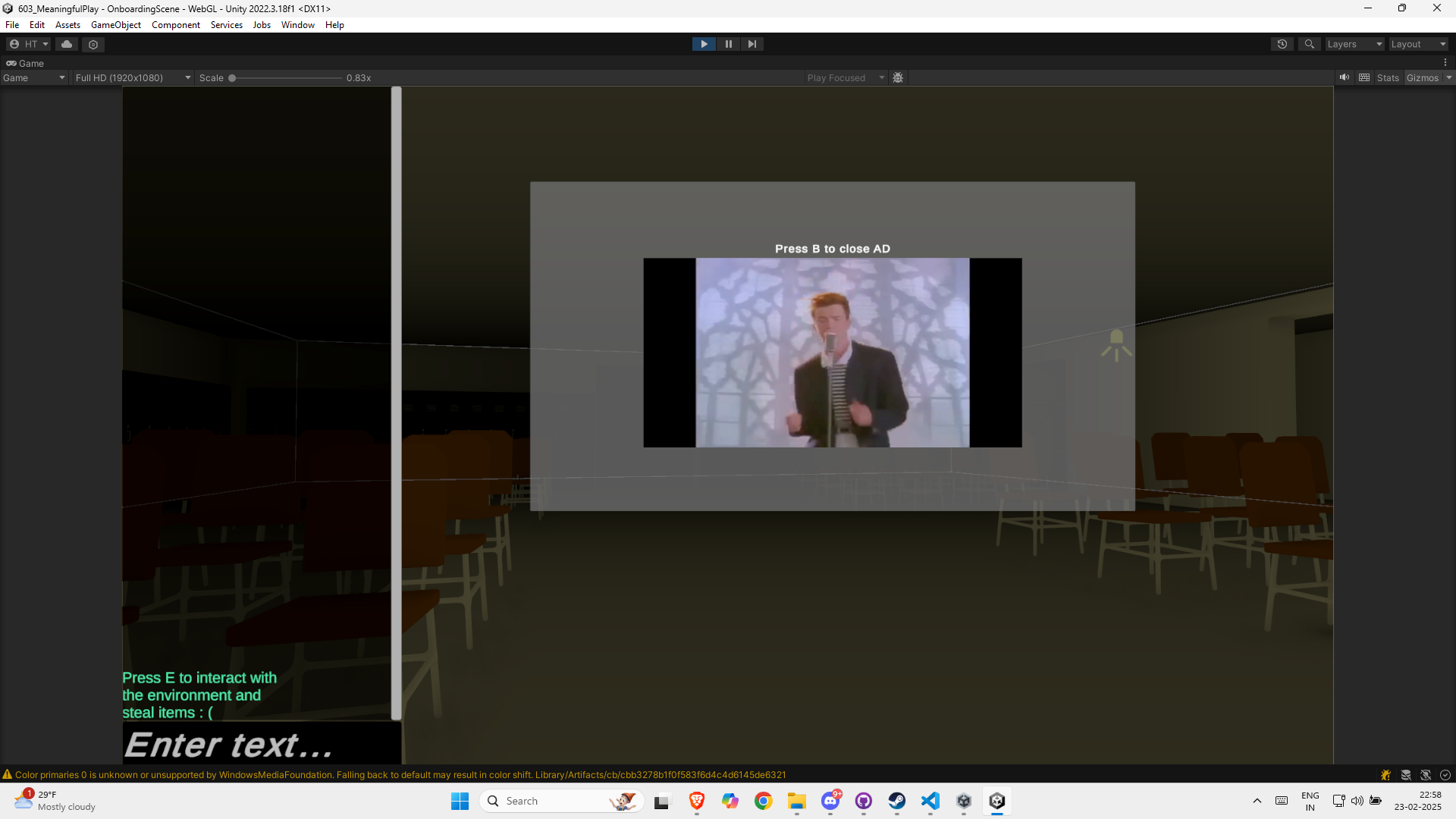Toggle the Gizmos button
Viewport: 1456px width, 819px height.
(1422, 77)
